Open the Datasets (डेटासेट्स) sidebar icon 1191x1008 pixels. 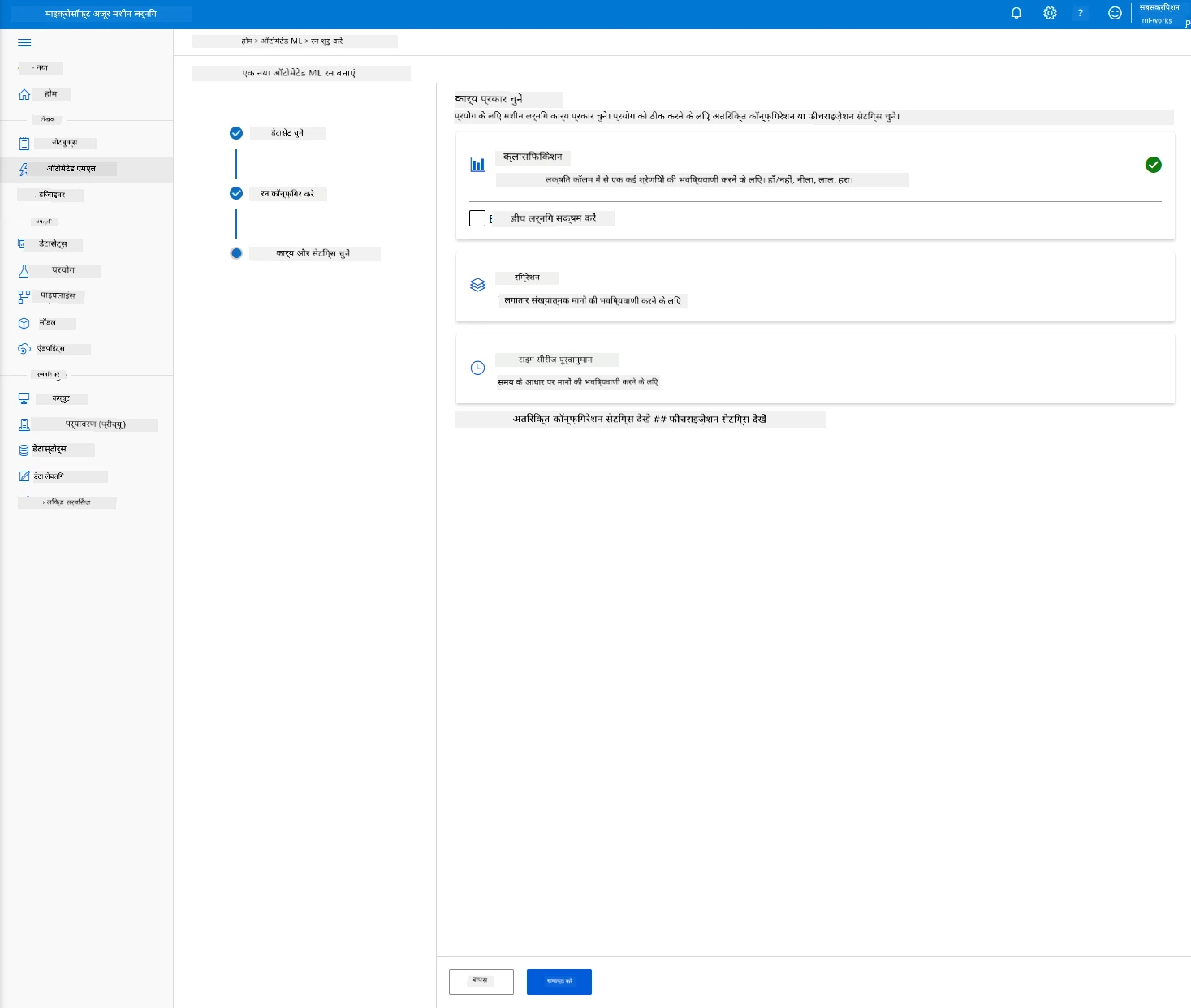22,243
